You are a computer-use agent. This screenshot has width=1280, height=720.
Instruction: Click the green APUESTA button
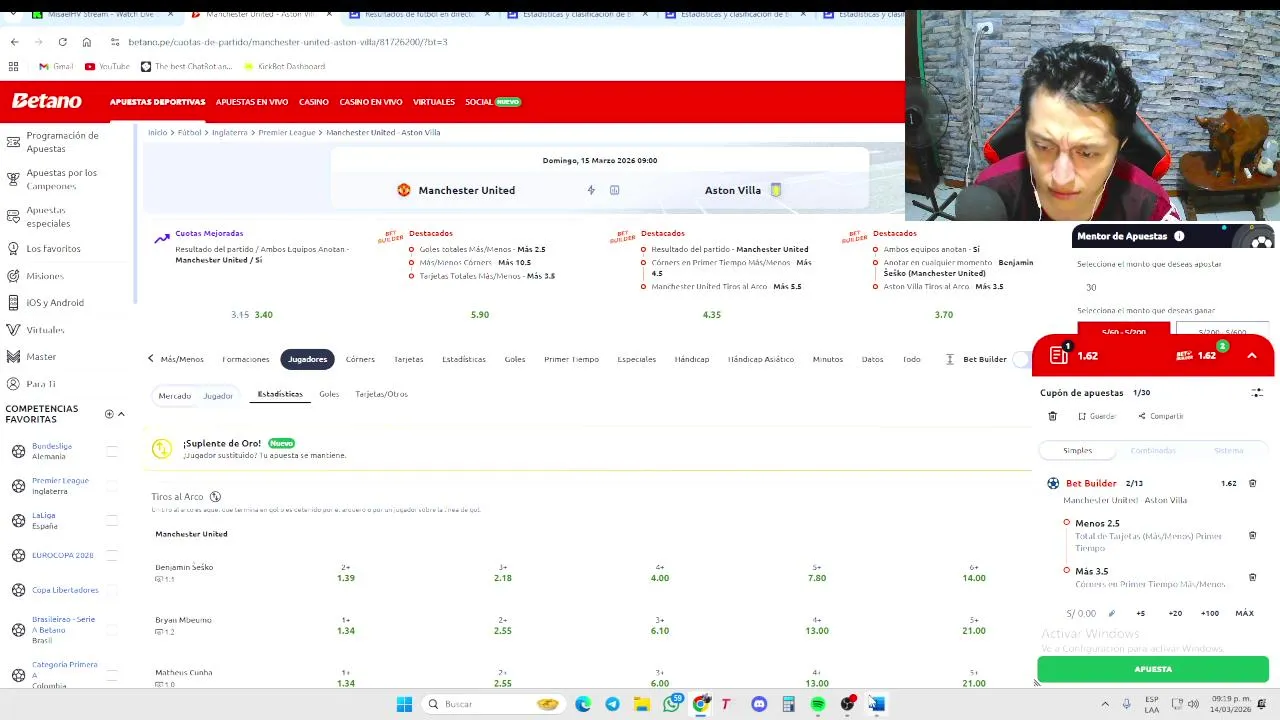[x=1153, y=669]
